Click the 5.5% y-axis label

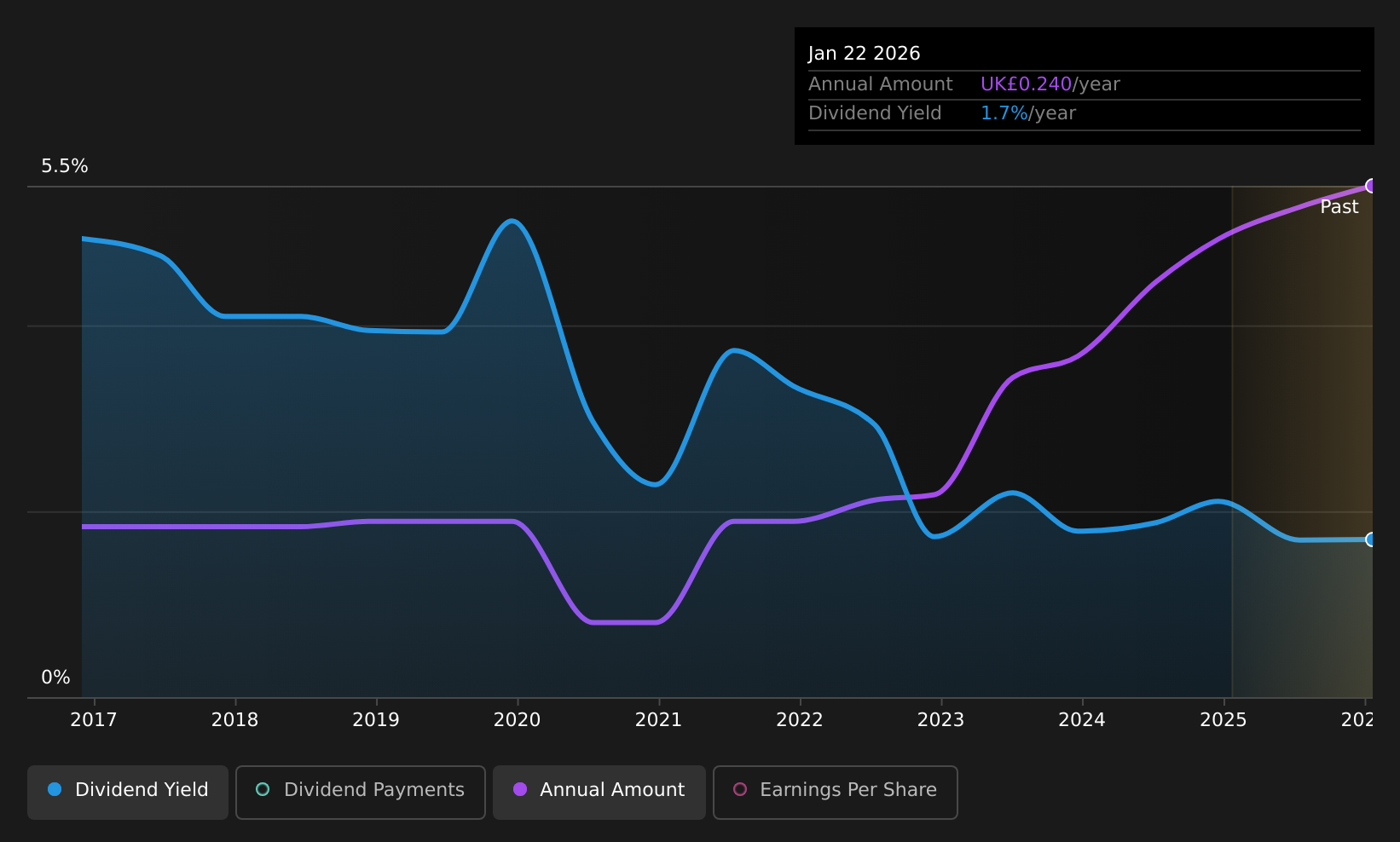tap(65, 166)
